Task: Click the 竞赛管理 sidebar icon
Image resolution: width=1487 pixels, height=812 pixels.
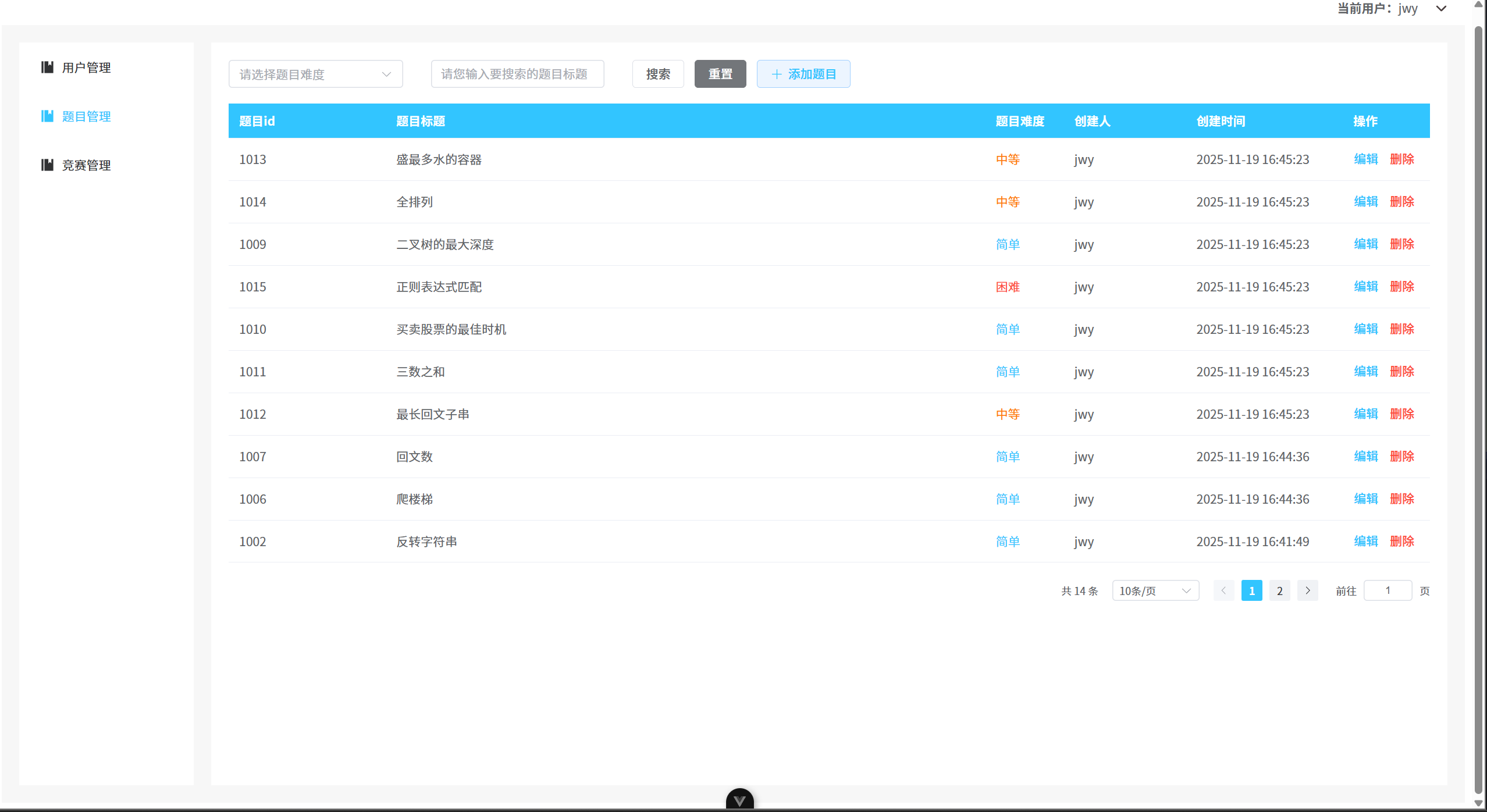Action: (x=47, y=165)
